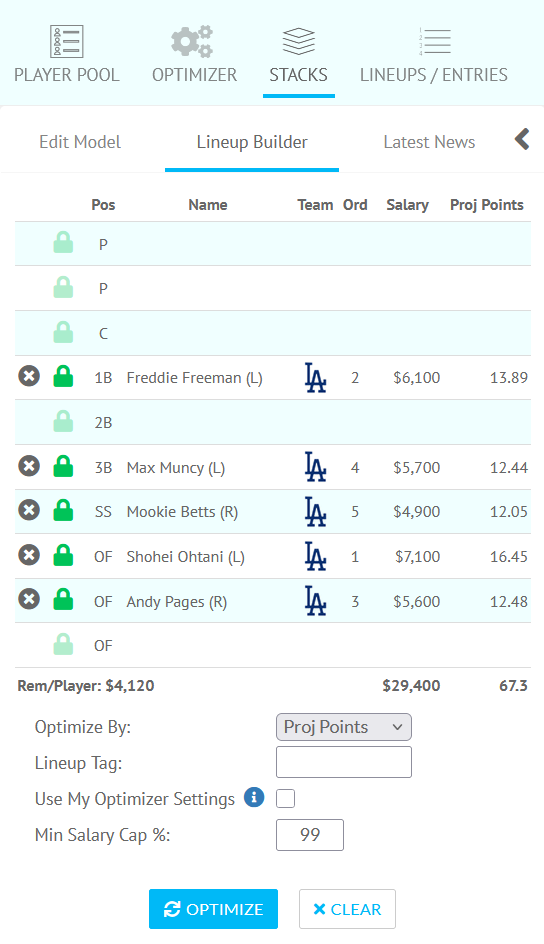
Task: Open the Player Pool section
Action: (x=67, y=55)
